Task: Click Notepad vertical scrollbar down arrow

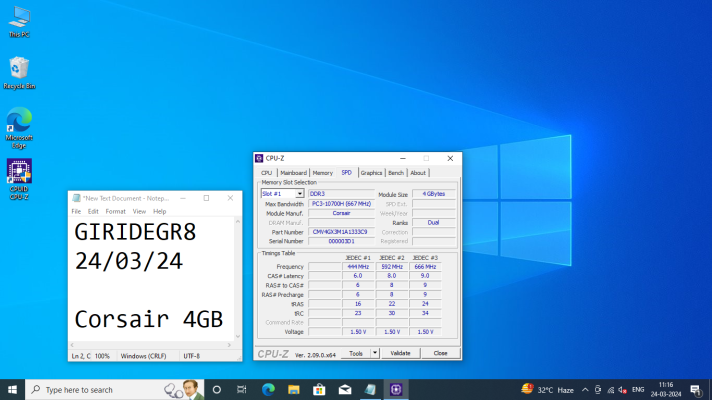Action: pos(237,336)
